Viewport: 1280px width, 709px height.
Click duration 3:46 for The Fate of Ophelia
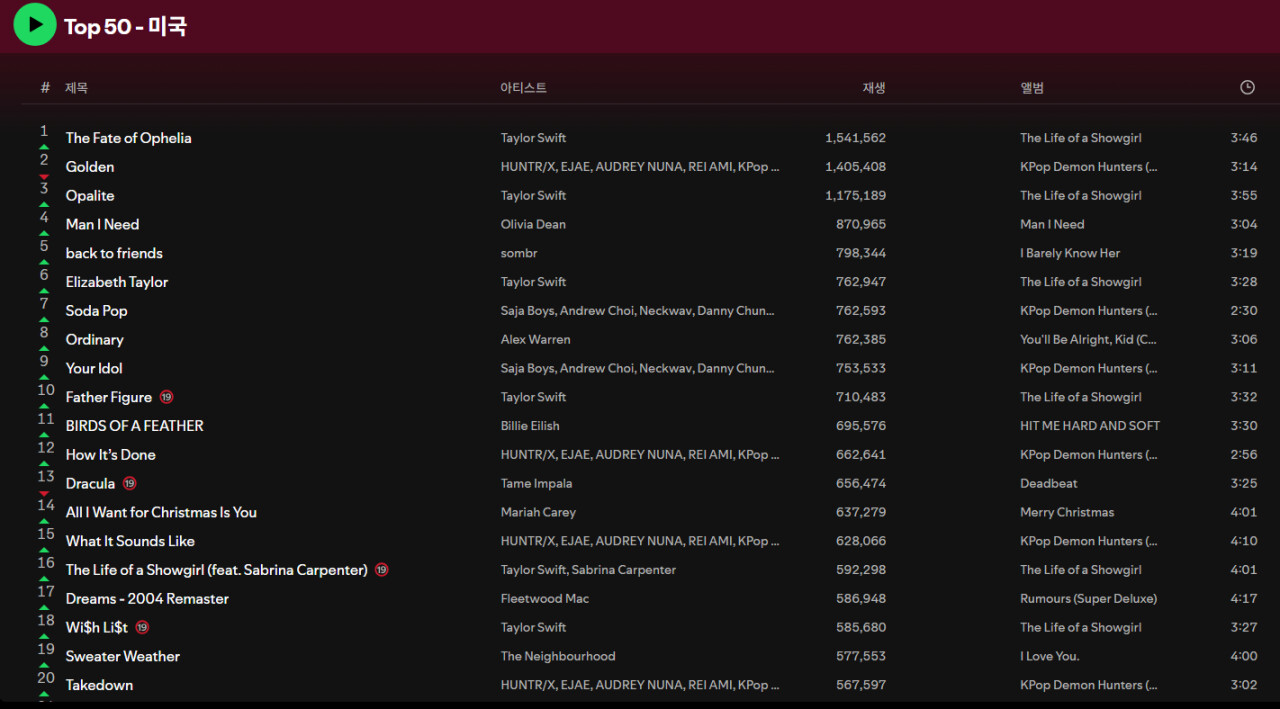click(1244, 138)
